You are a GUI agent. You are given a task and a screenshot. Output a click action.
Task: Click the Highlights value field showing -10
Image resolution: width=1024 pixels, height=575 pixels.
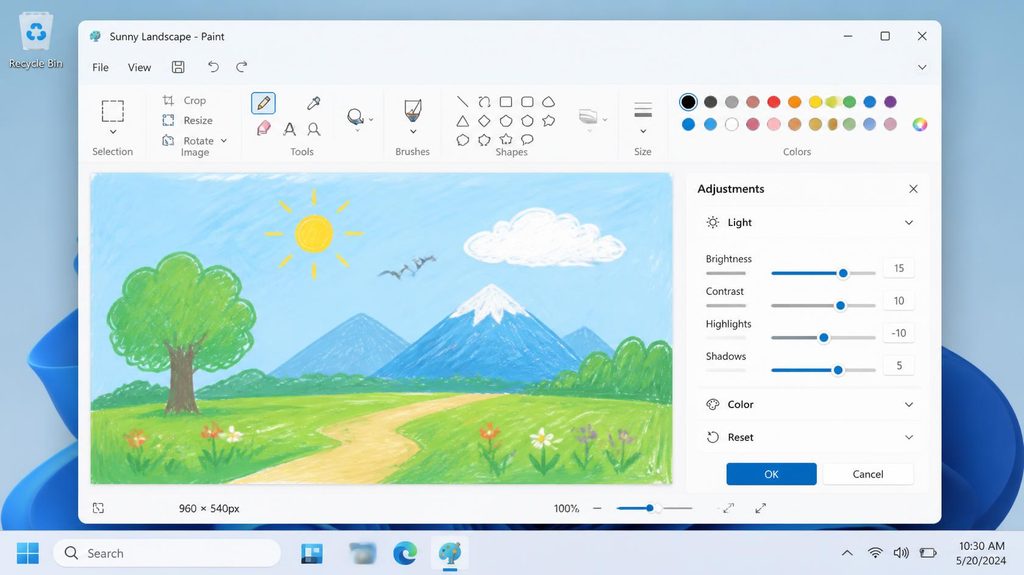899,333
